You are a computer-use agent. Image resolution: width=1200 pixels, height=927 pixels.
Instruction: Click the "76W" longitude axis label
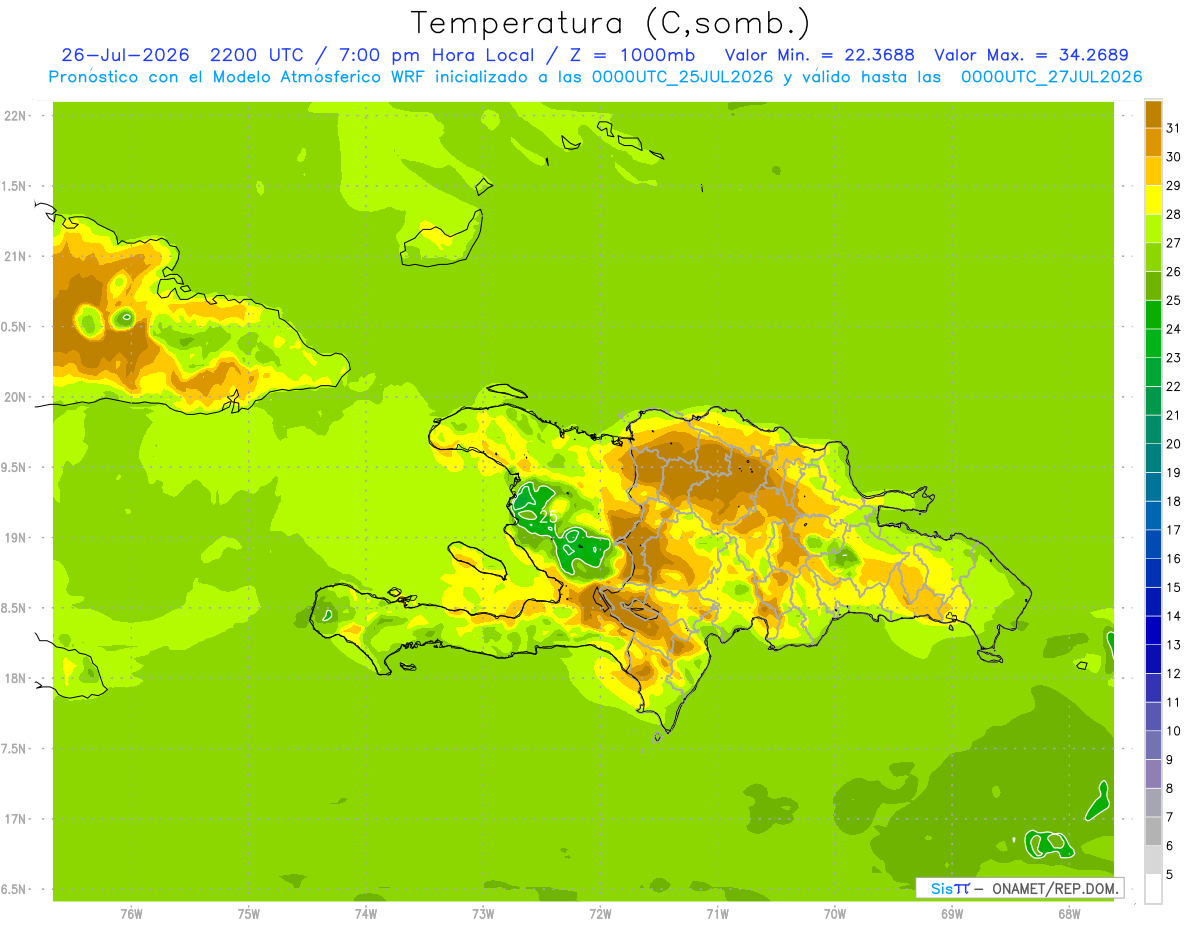point(131,913)
